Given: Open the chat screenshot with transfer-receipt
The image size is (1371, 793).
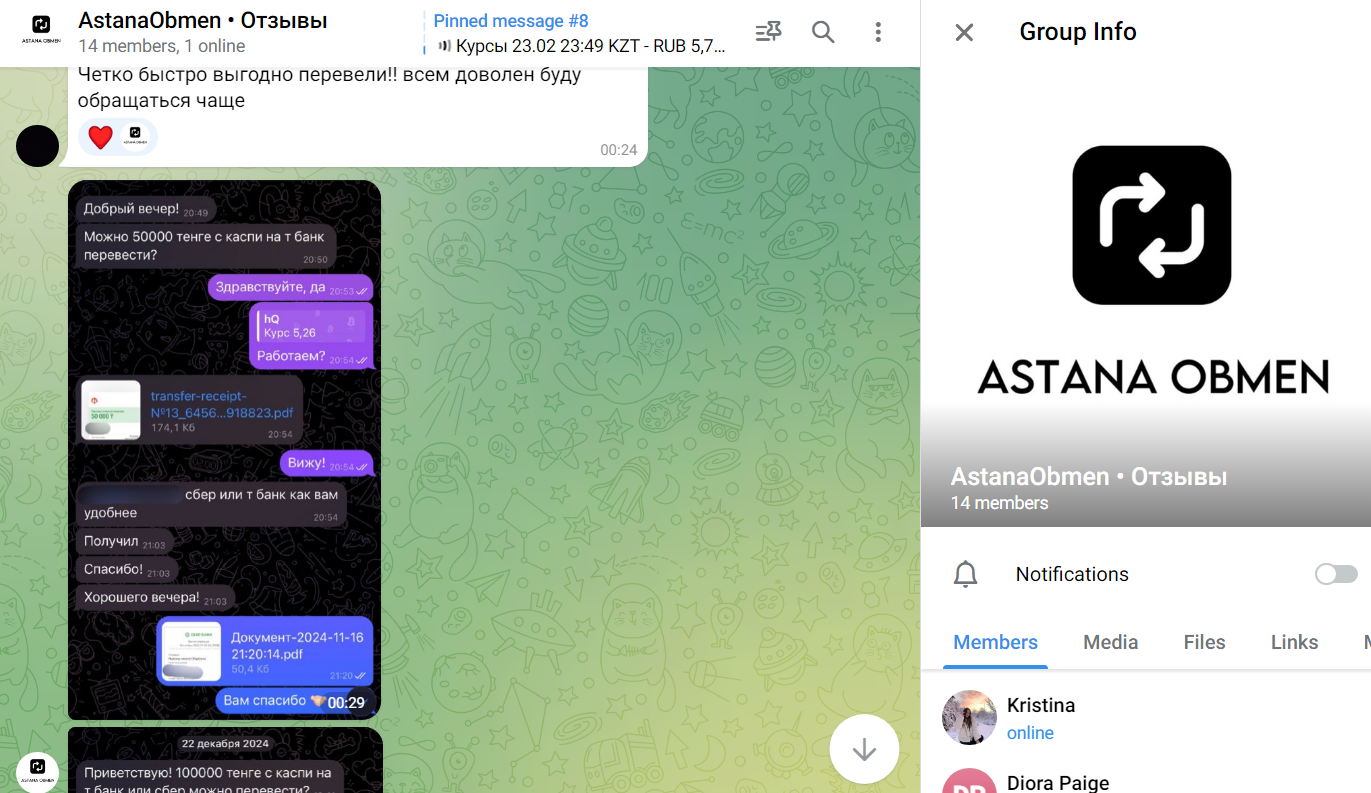Looking at the screenshot, I should [x=224, y=450].
